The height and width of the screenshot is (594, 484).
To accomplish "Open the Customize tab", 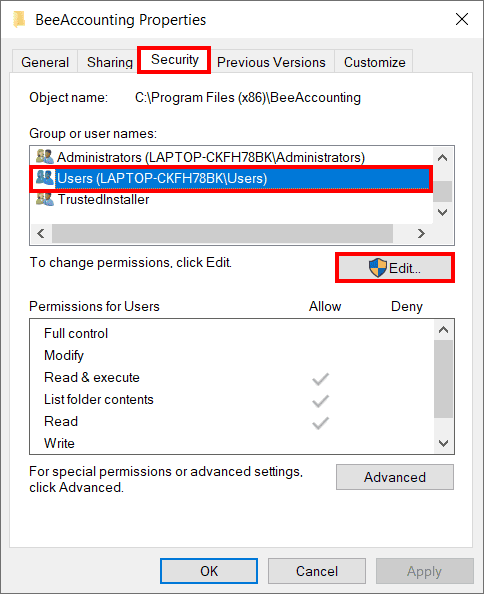I will [375, 62].
